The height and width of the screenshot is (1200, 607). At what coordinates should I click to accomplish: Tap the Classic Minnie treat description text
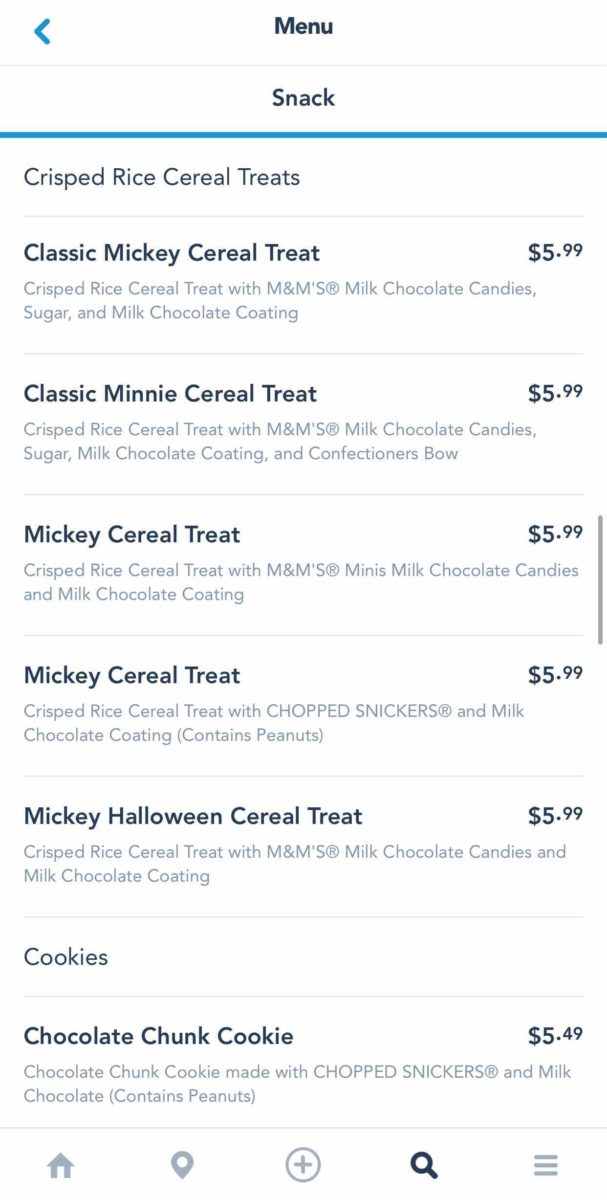tap(280, 441)
